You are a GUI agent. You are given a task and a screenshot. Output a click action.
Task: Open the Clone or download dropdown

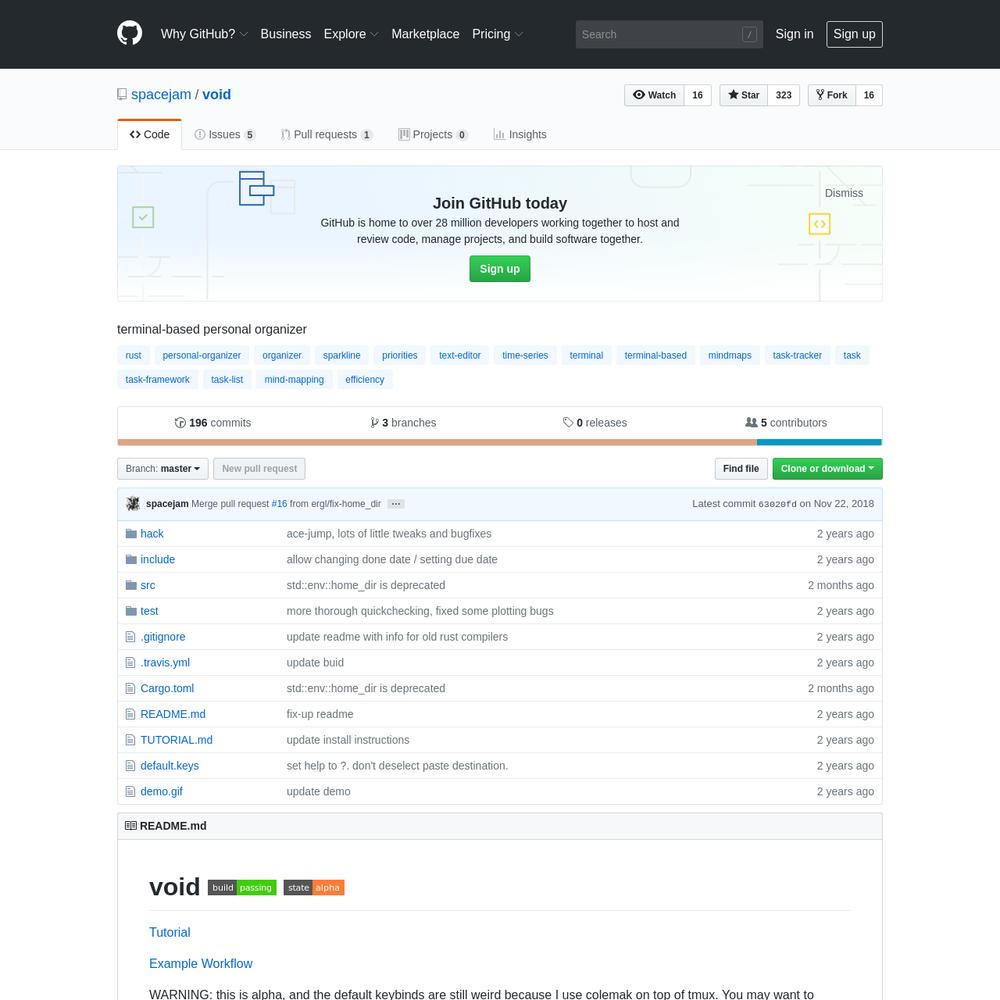[x=827, y=469]
